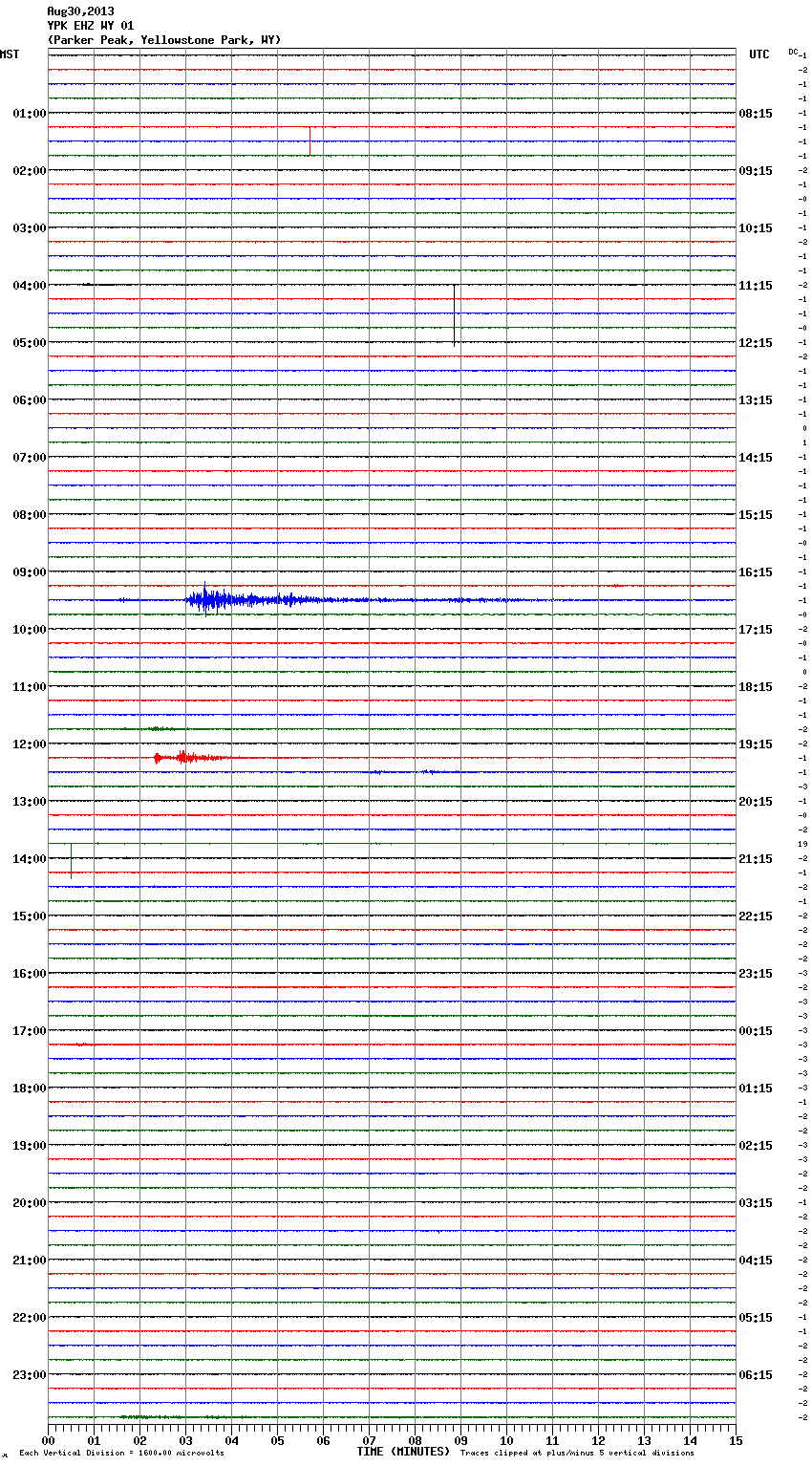Click the MST column header

[x=10, y=54]
